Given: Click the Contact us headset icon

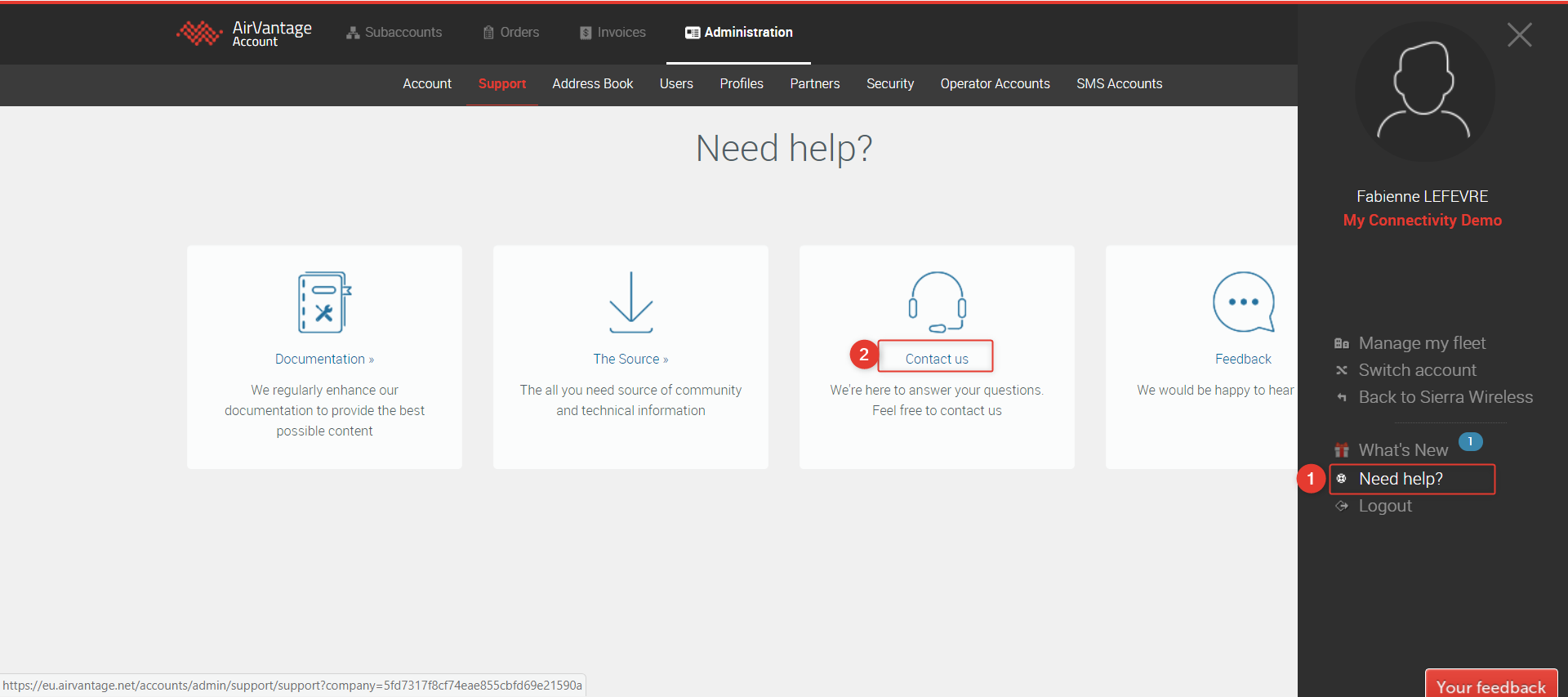Looking at the screenshot, I should [937, 302].
